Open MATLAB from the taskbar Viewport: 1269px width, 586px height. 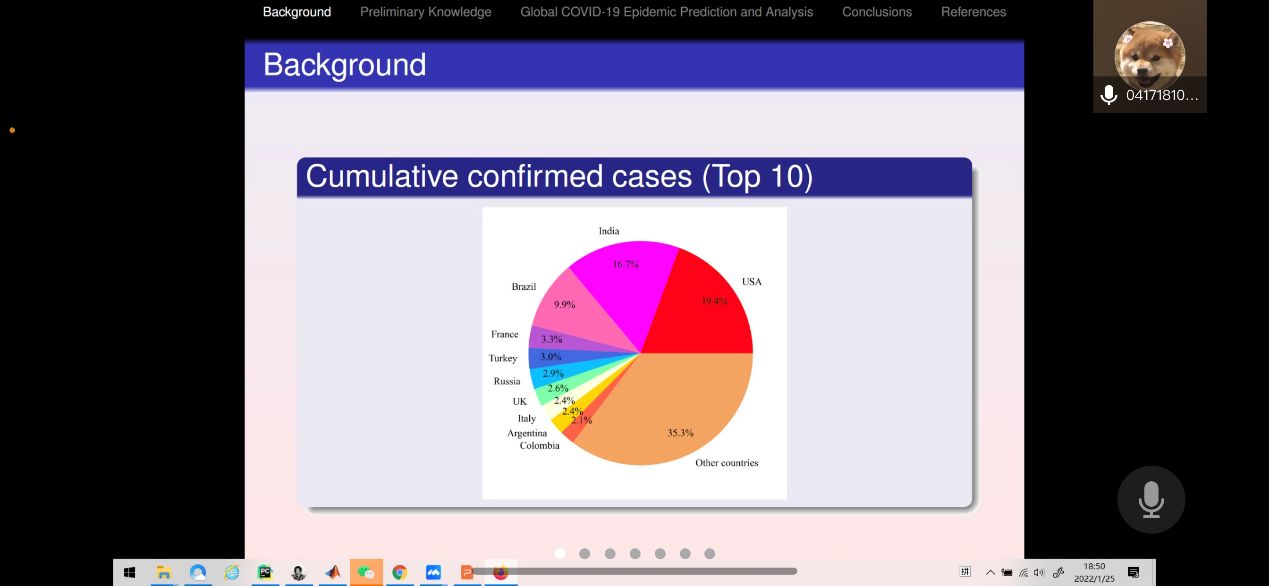click(332, 572)
